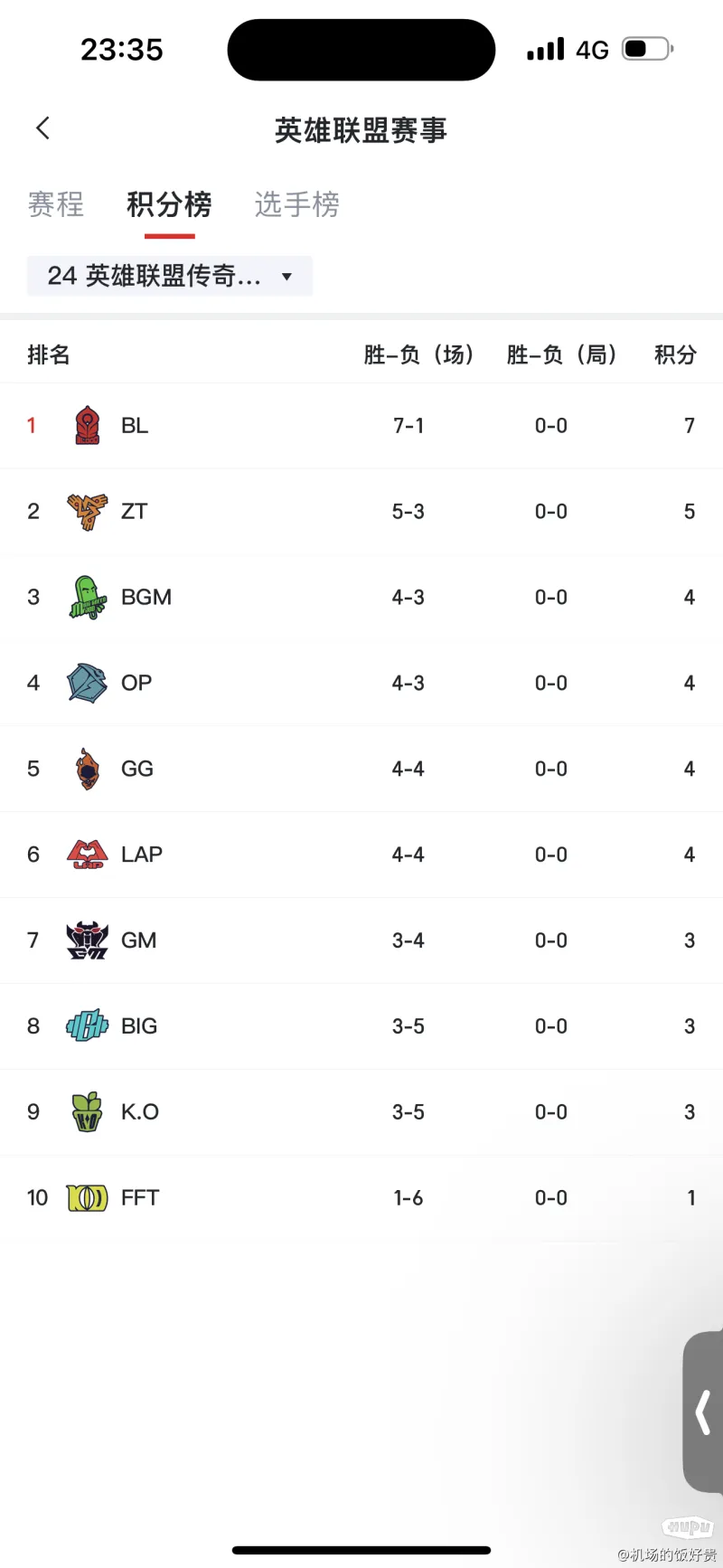The width and height of the screenshot is (723, 1568).
Task: Tap the battery status icon
Action: point(648,49)
